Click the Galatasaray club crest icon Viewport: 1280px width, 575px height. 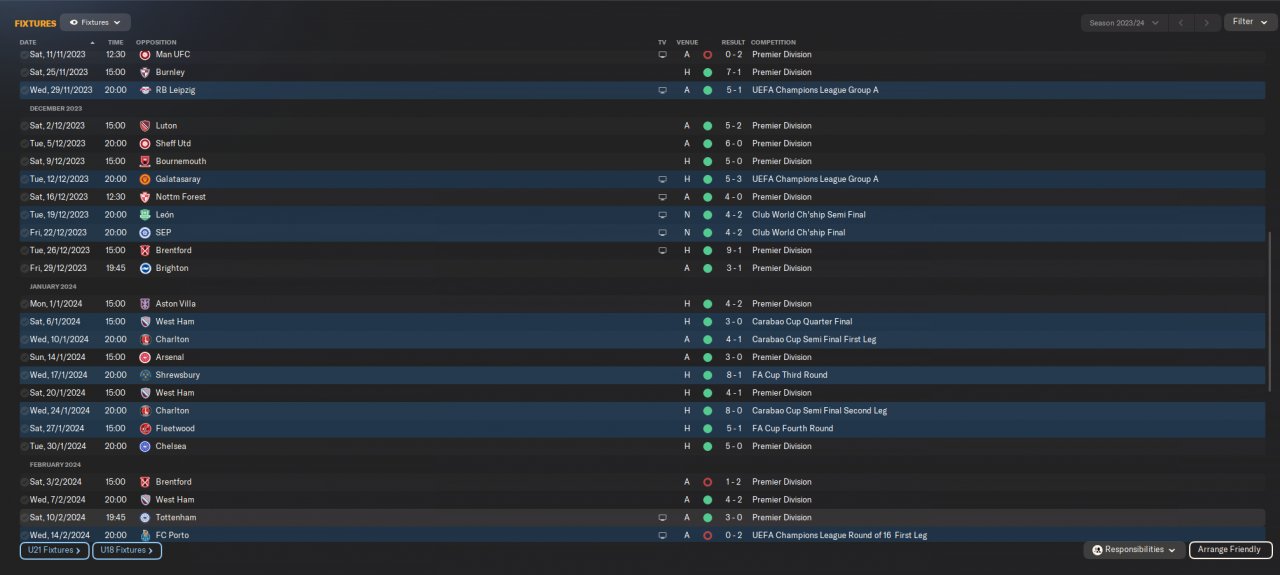pos(145,179)
